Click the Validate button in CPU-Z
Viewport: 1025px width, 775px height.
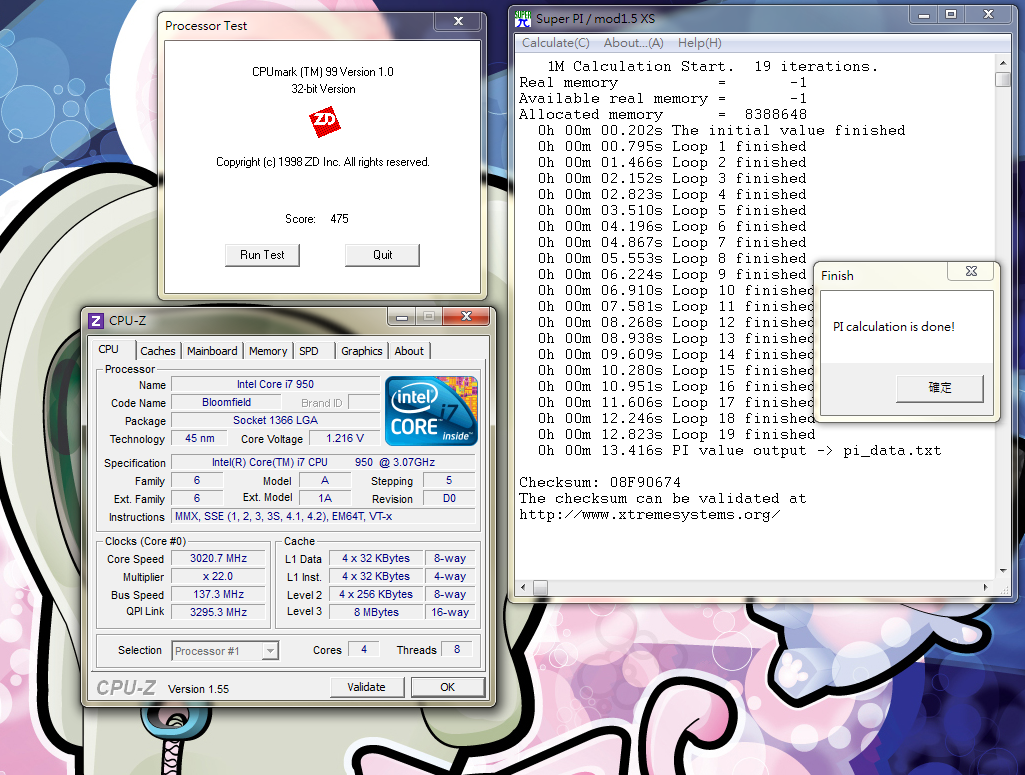(366, 687)
